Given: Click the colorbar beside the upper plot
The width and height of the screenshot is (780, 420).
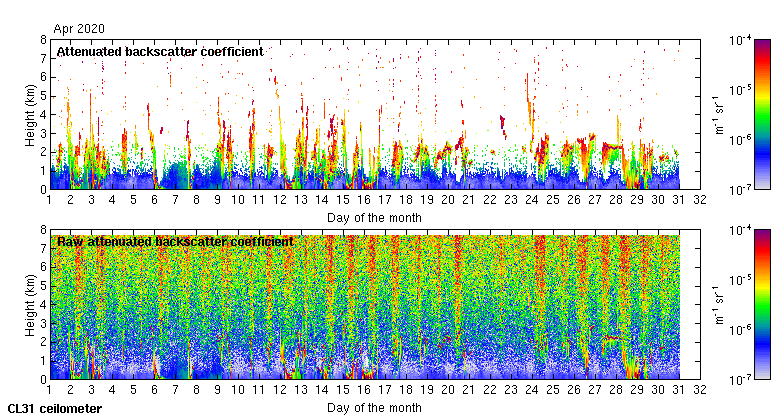Looking at the screenshot, I should 762,114.
